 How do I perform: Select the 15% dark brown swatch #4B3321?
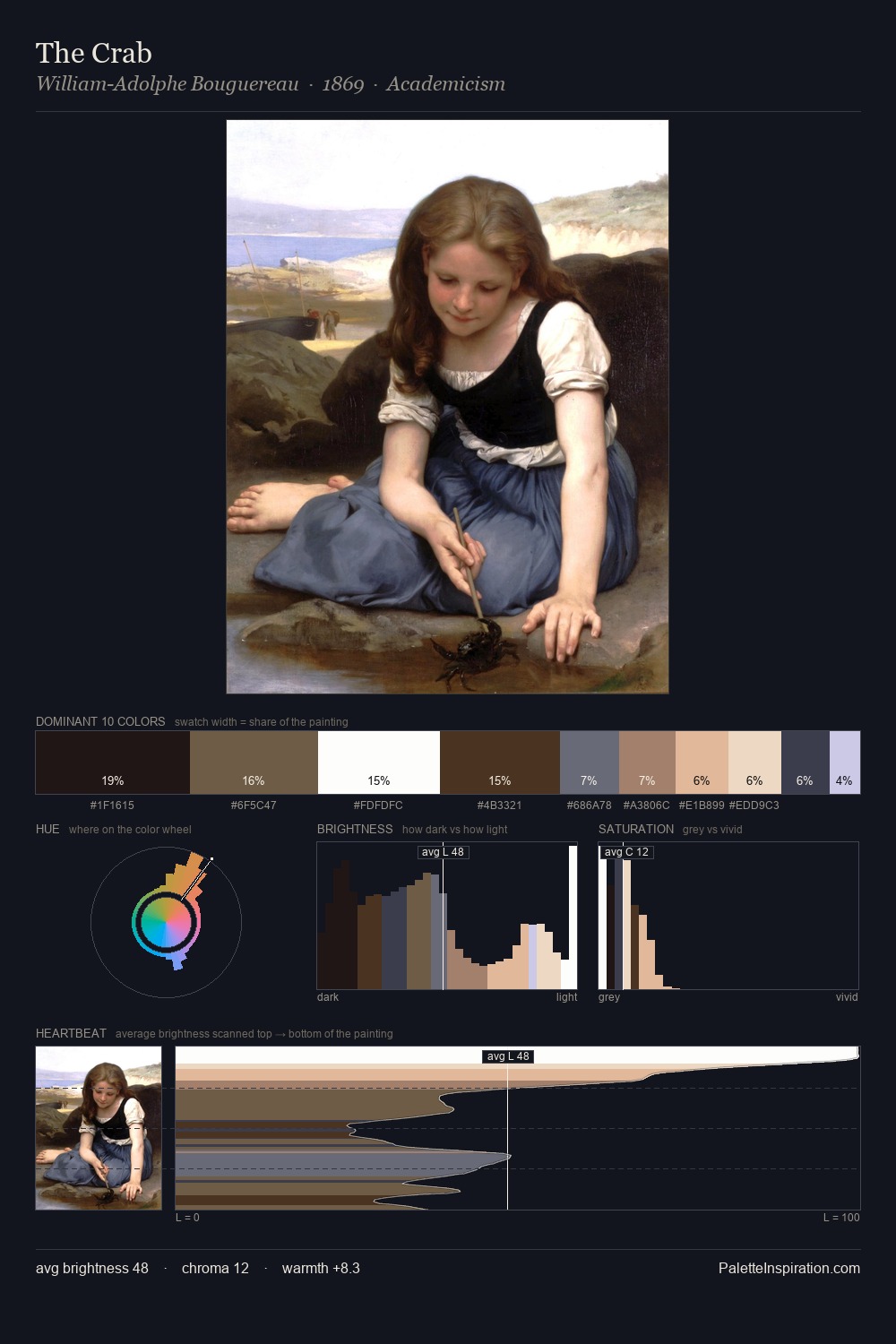(500, 762)
